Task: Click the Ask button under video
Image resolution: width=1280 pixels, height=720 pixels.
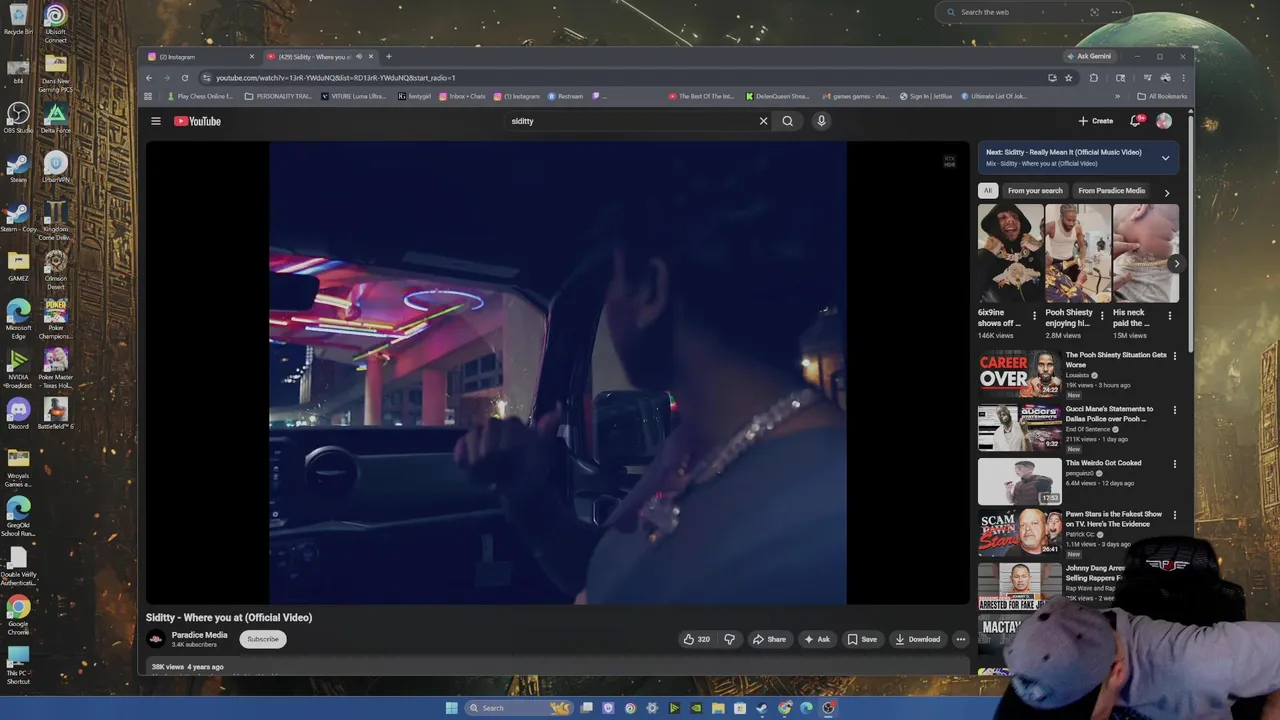Action: pos(817,639)
